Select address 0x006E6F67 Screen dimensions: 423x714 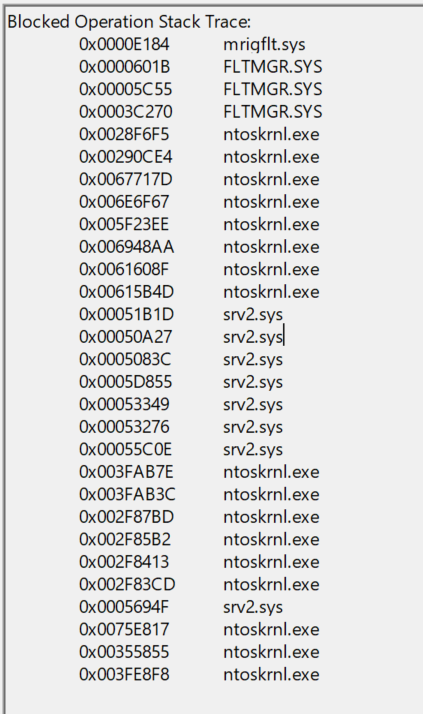124,202
